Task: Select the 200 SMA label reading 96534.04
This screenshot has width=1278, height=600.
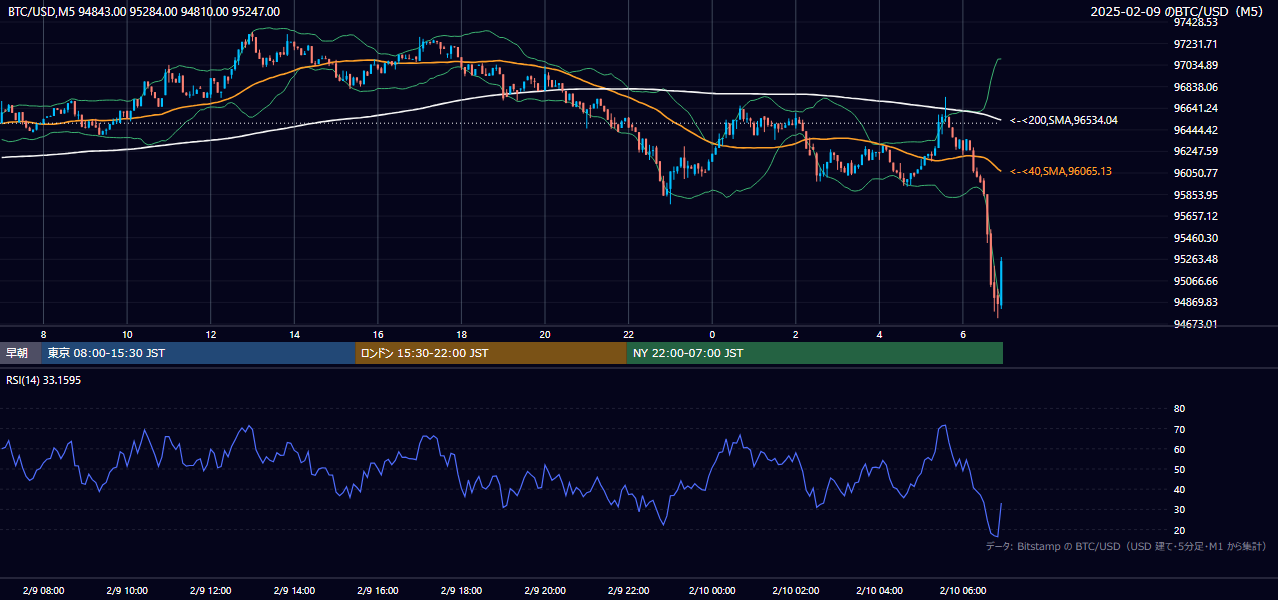Action: click(1063, 120)
